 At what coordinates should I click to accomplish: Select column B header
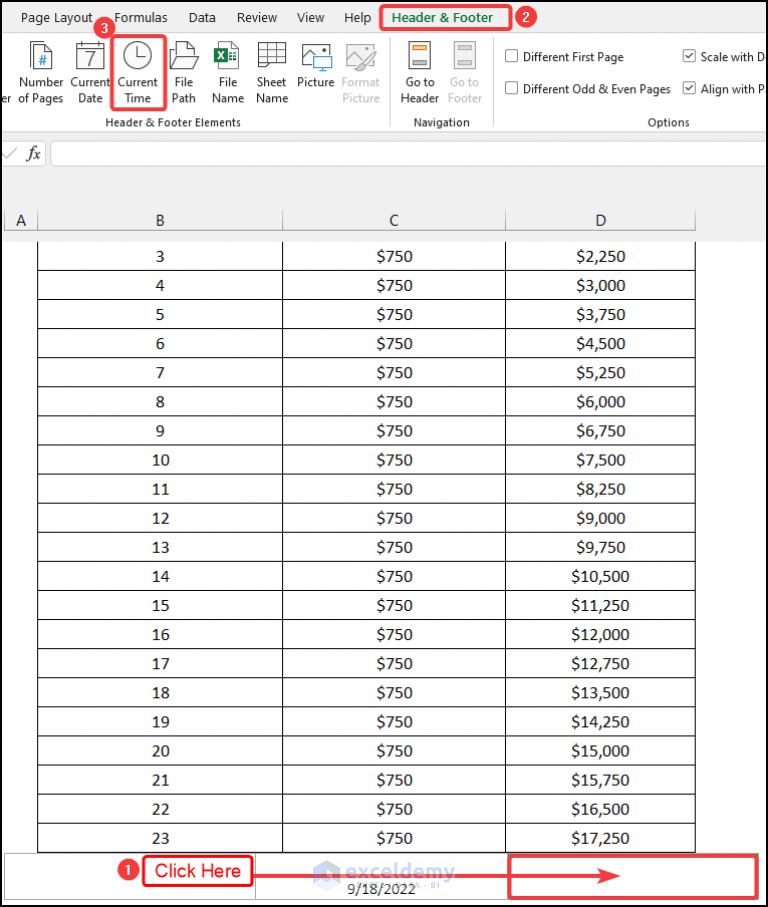click(x=160, y=220)
